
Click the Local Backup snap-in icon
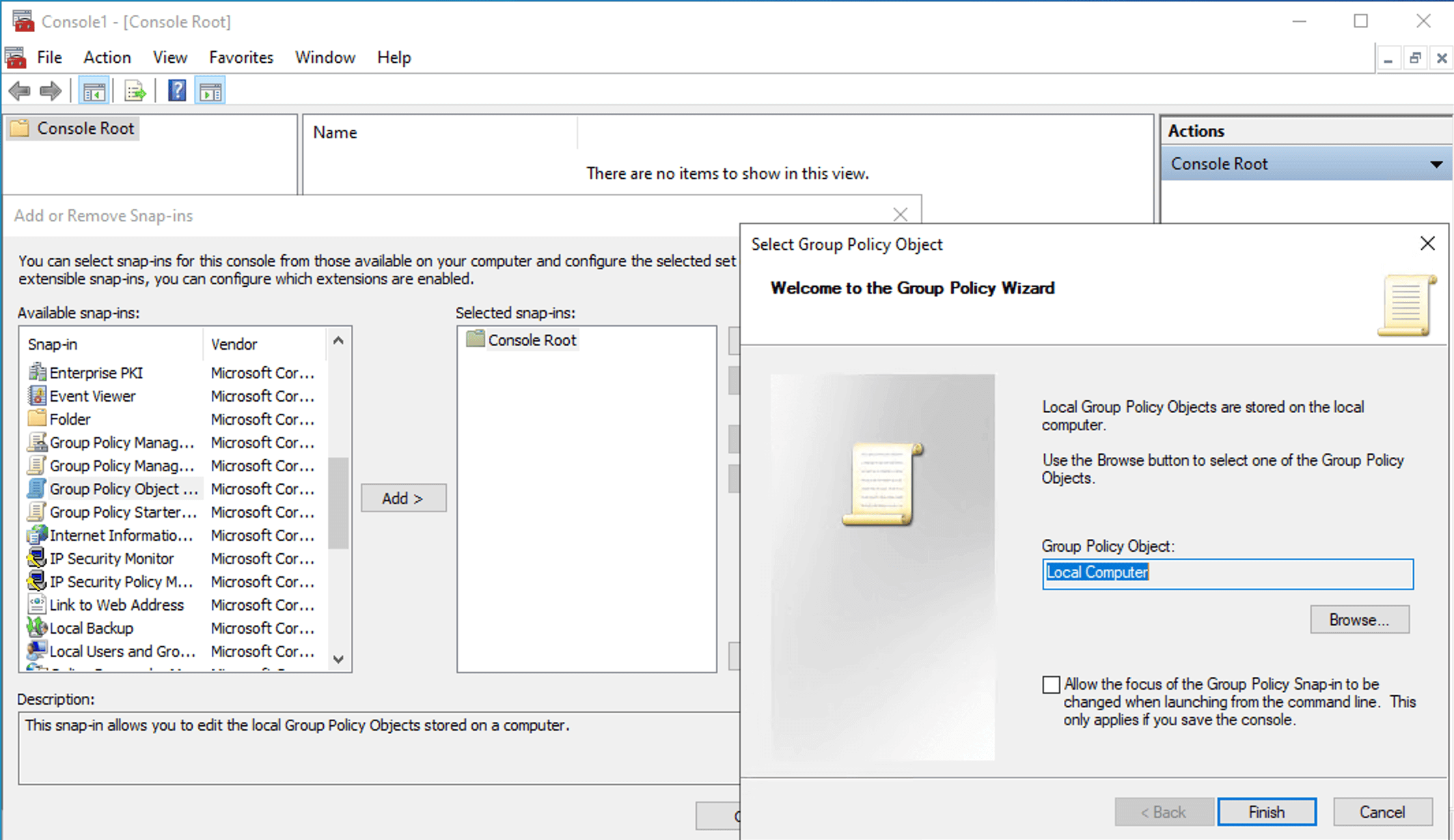coord(36,628)
